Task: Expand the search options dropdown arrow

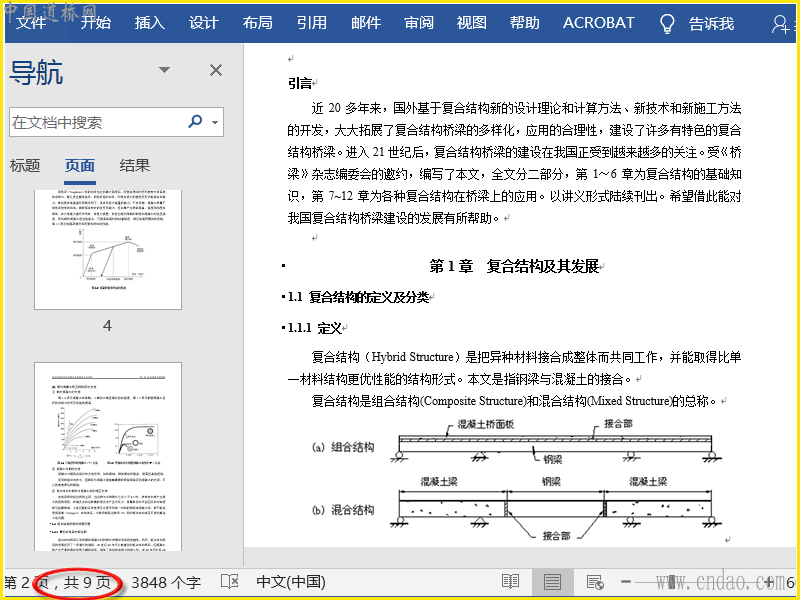Action: [215, 122]
